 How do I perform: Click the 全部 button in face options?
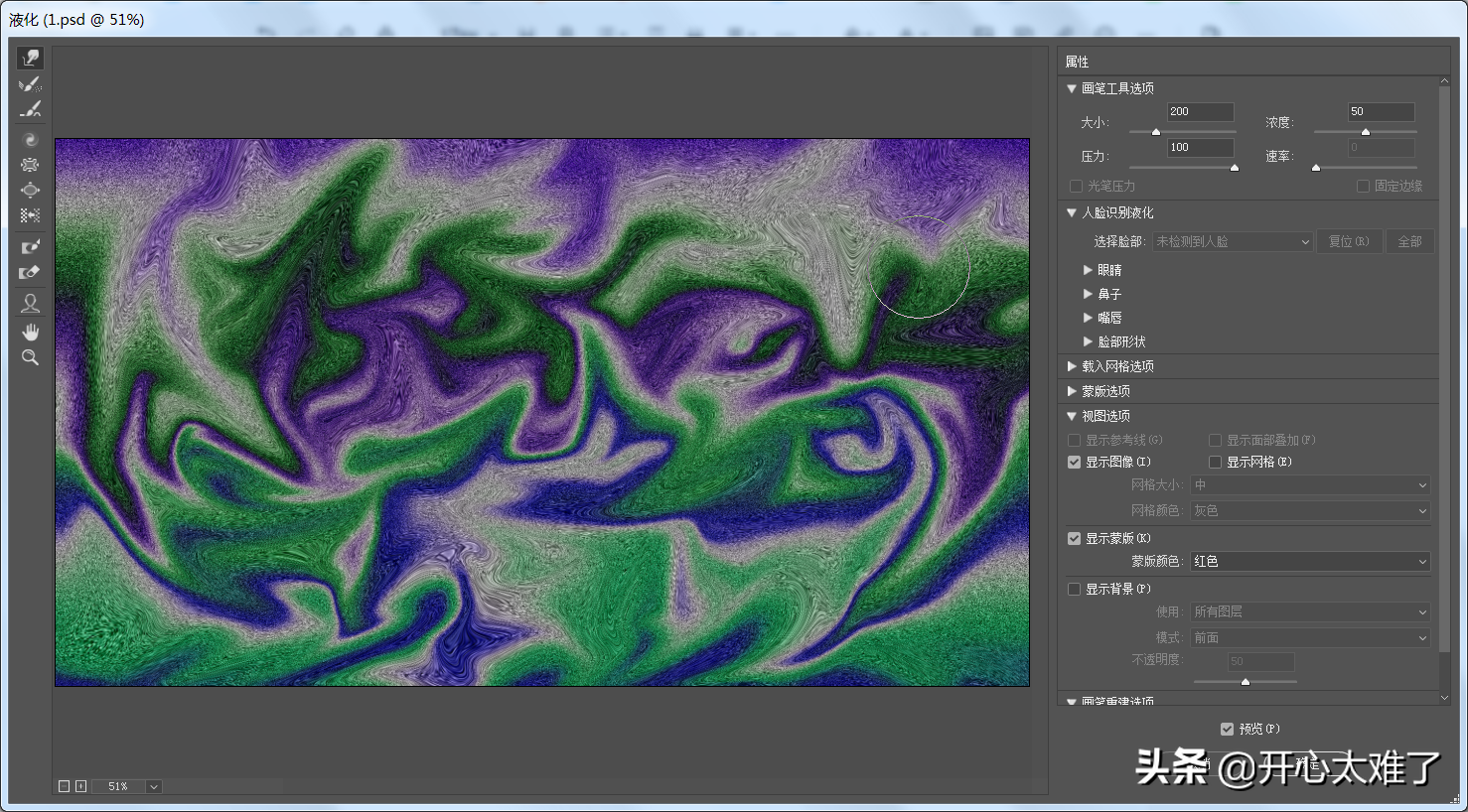[1409, 241]
